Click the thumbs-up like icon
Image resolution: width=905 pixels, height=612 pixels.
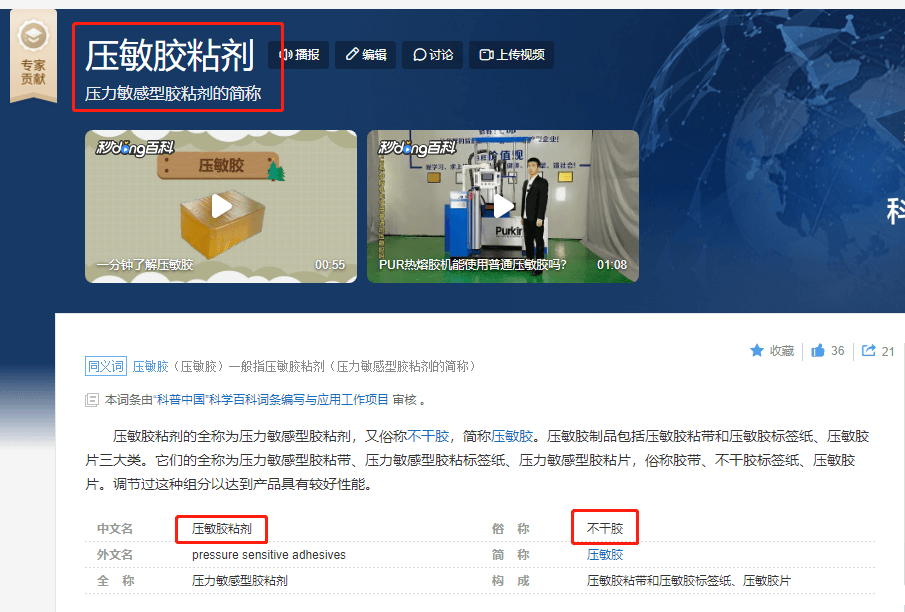818,351
